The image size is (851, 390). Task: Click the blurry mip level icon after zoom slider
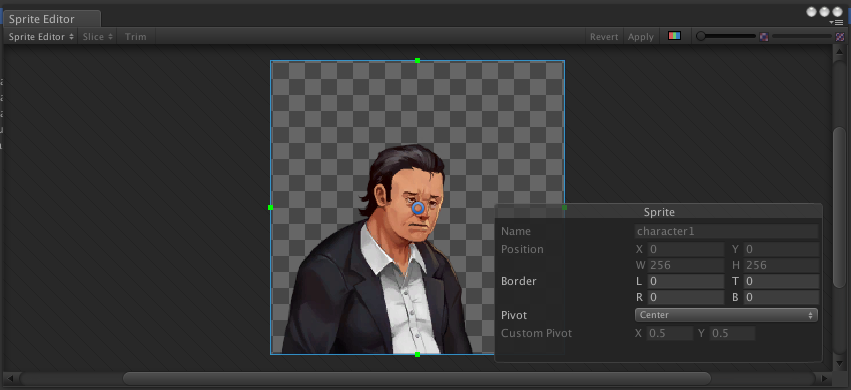[764, 37]
